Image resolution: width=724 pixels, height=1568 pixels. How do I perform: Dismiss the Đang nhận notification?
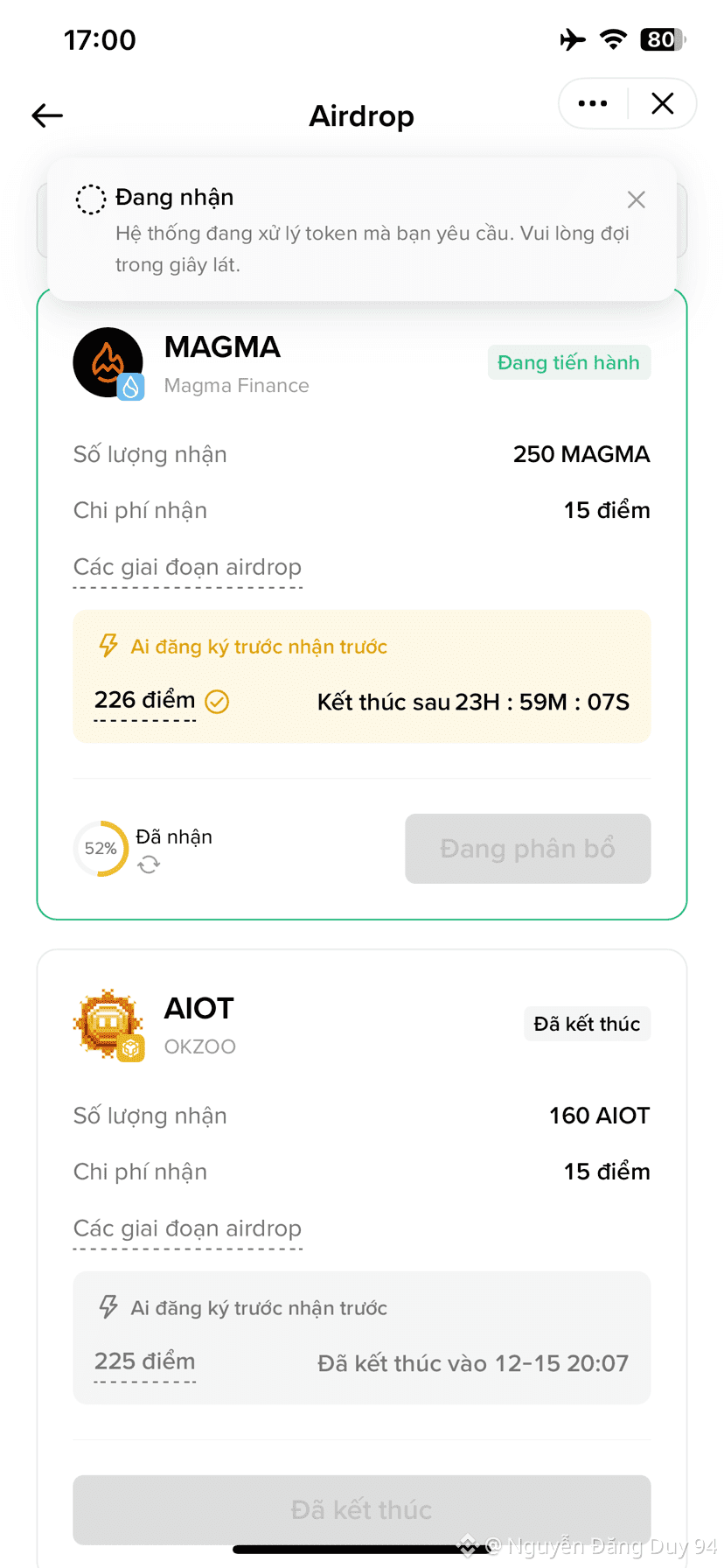[637, 199]
